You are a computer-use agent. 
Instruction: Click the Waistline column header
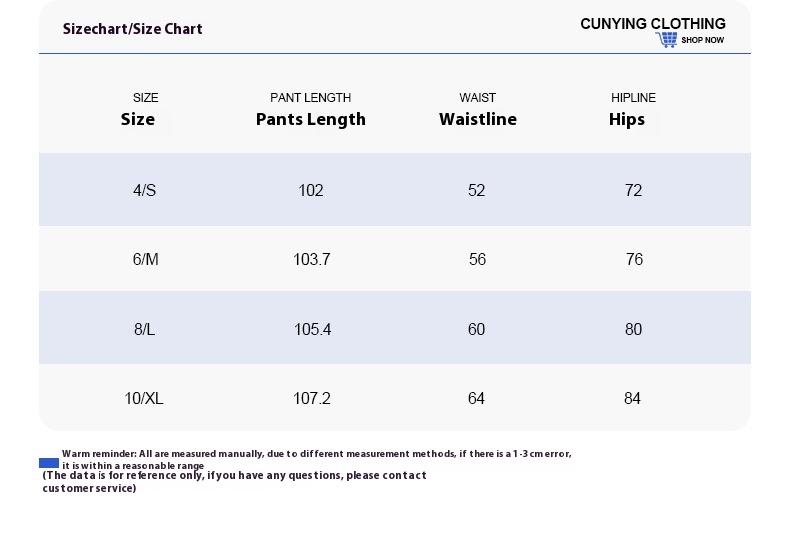coord(478,119)
